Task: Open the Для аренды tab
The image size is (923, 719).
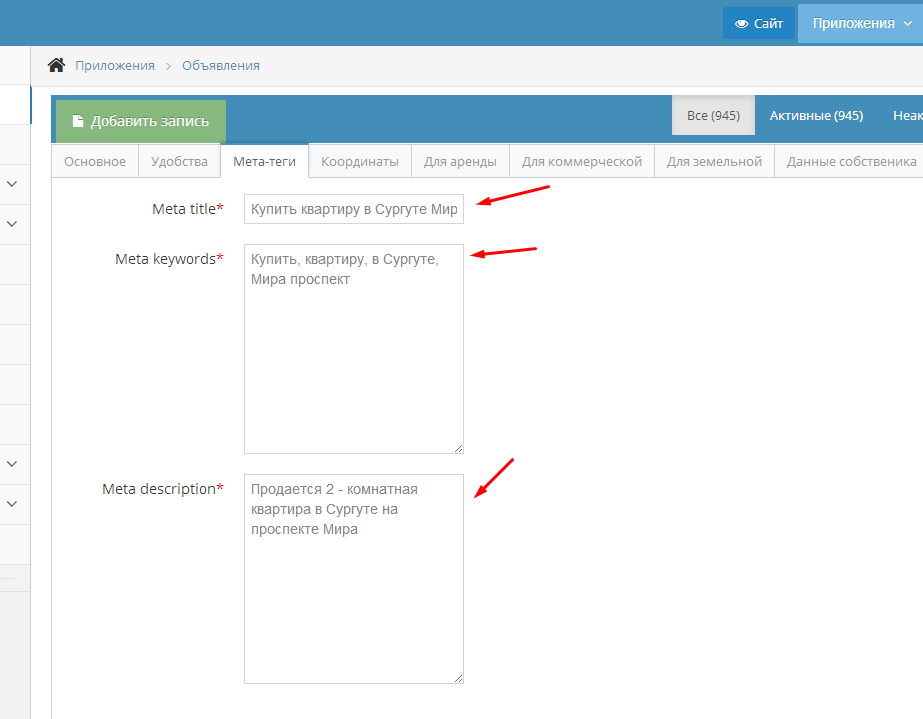Action: click(x=460, y=161)
